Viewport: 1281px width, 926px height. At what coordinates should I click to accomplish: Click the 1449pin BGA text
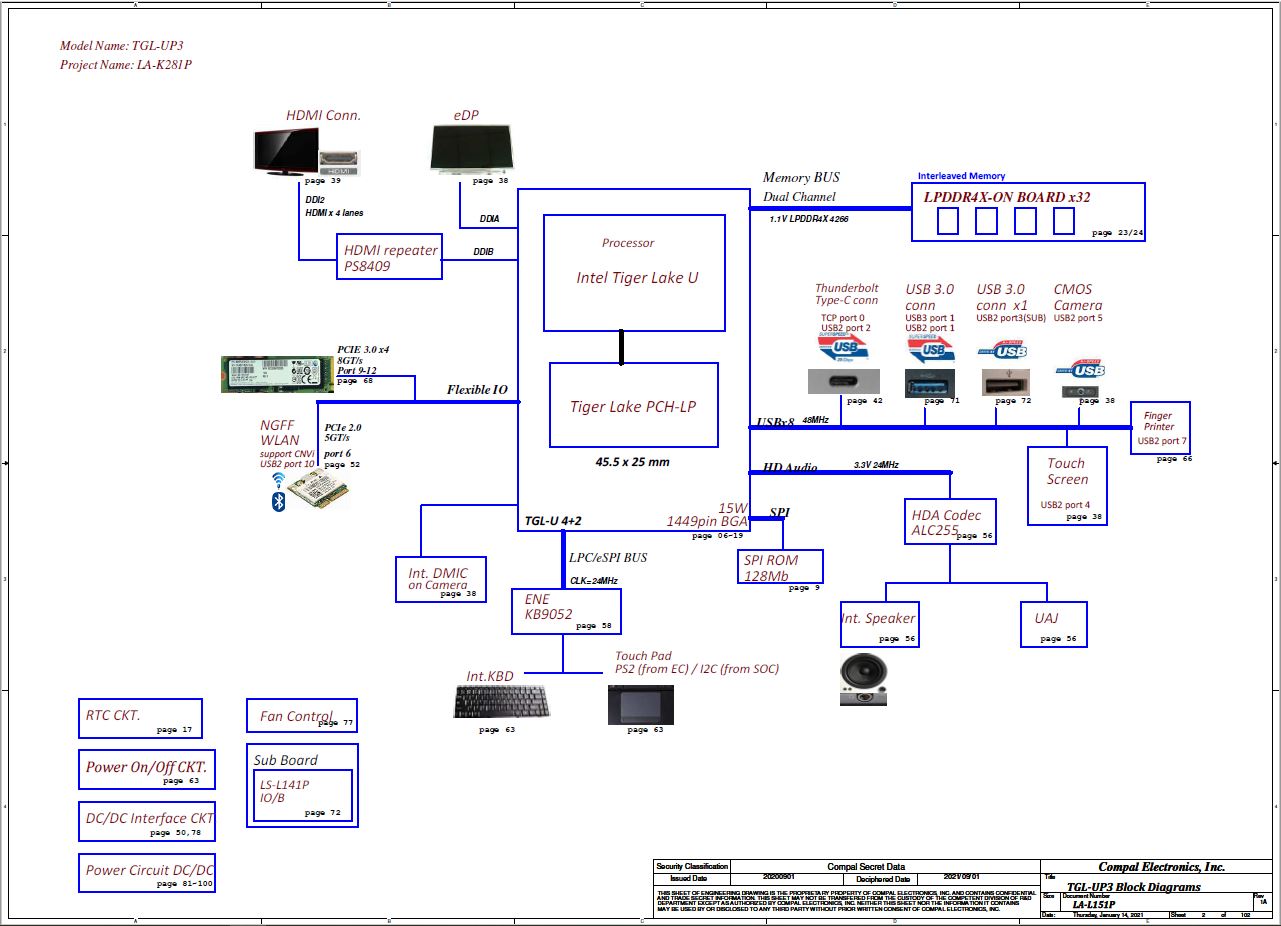coord(707,522)
